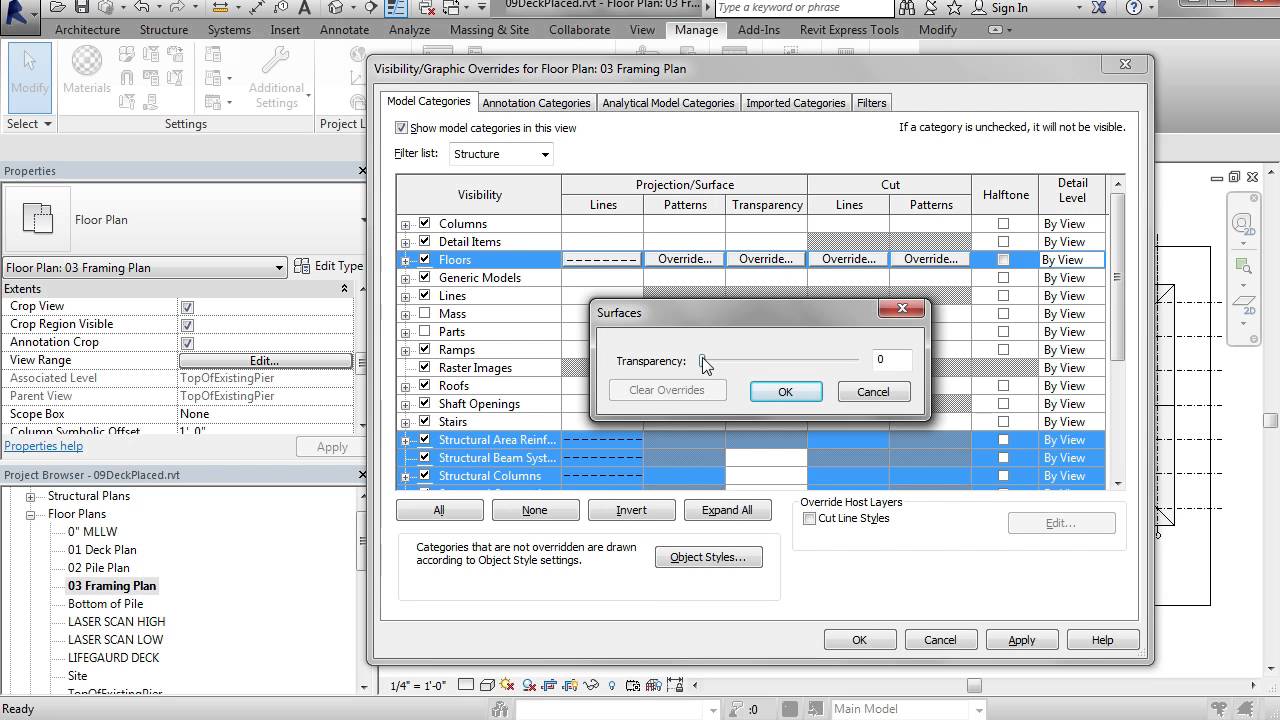Viewport: 1280px width, 720px height.
Task: Click the category table vertical scrollbar
Action: point(1117,331)
